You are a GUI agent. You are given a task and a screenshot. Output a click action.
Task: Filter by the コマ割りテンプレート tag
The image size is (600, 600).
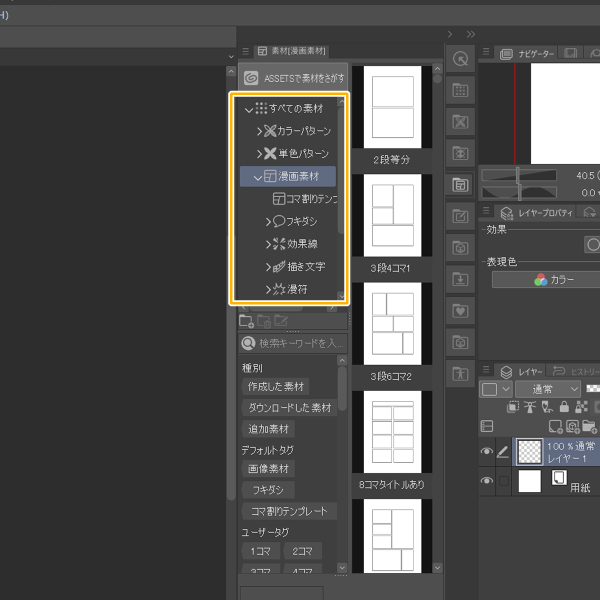[290, 511]
